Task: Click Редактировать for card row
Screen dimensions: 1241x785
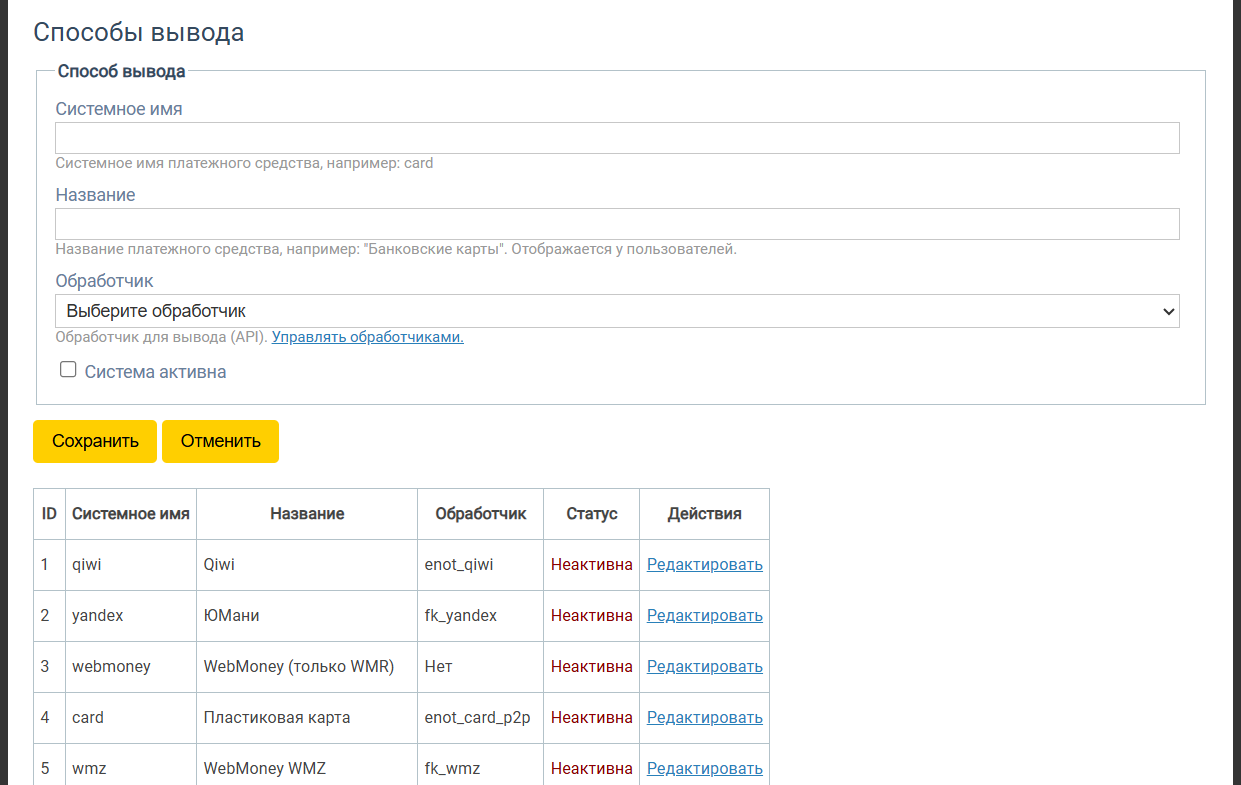Action: click(704, 717)
